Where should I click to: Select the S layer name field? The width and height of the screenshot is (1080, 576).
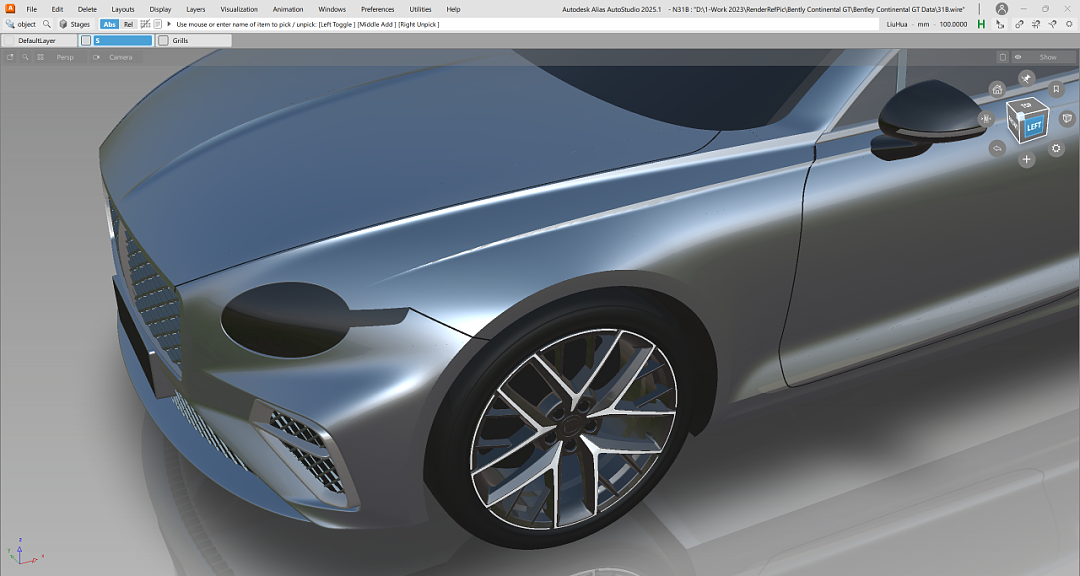coord(123,41)
